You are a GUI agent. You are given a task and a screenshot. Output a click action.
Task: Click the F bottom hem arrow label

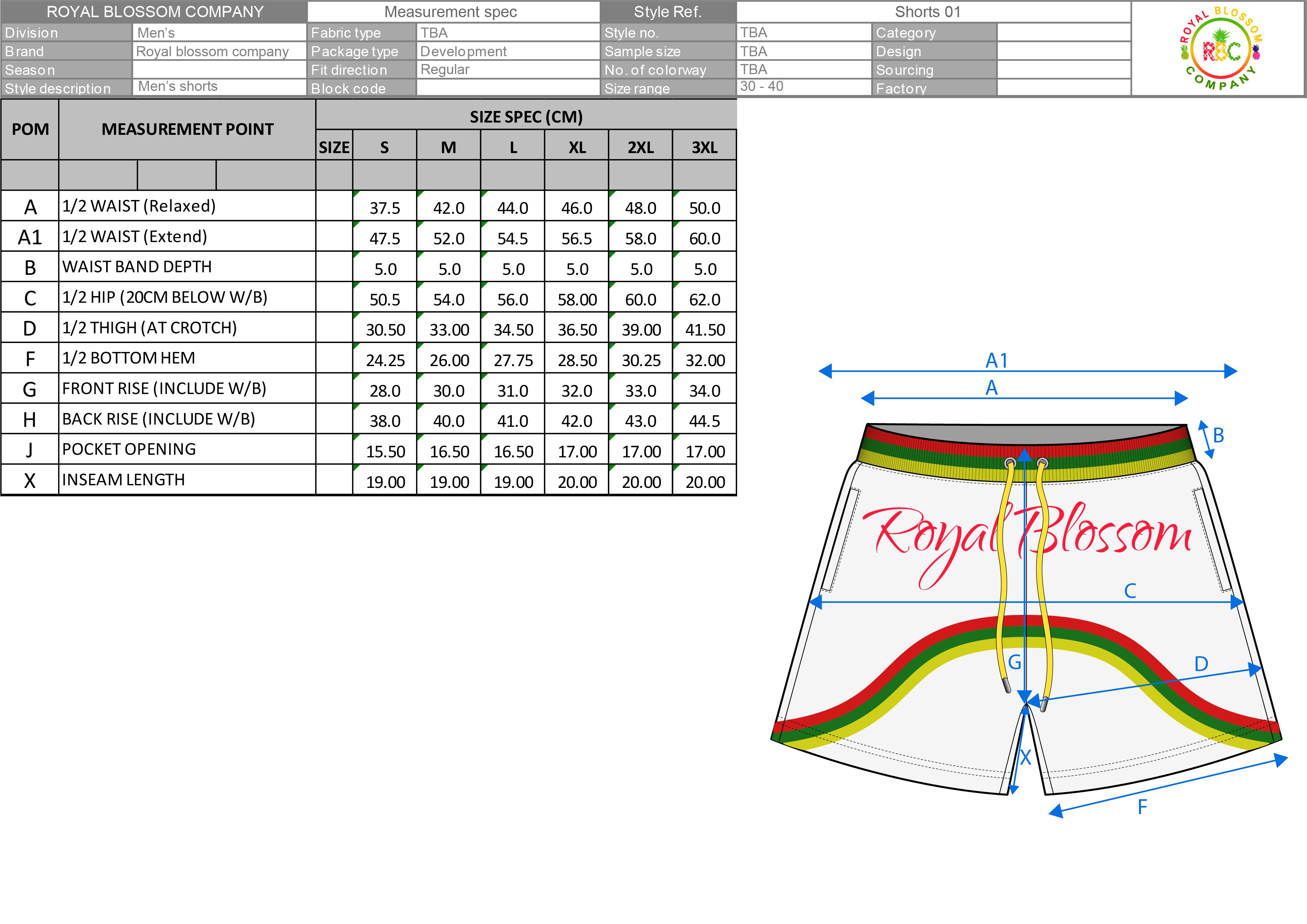tap(1142, 807)
